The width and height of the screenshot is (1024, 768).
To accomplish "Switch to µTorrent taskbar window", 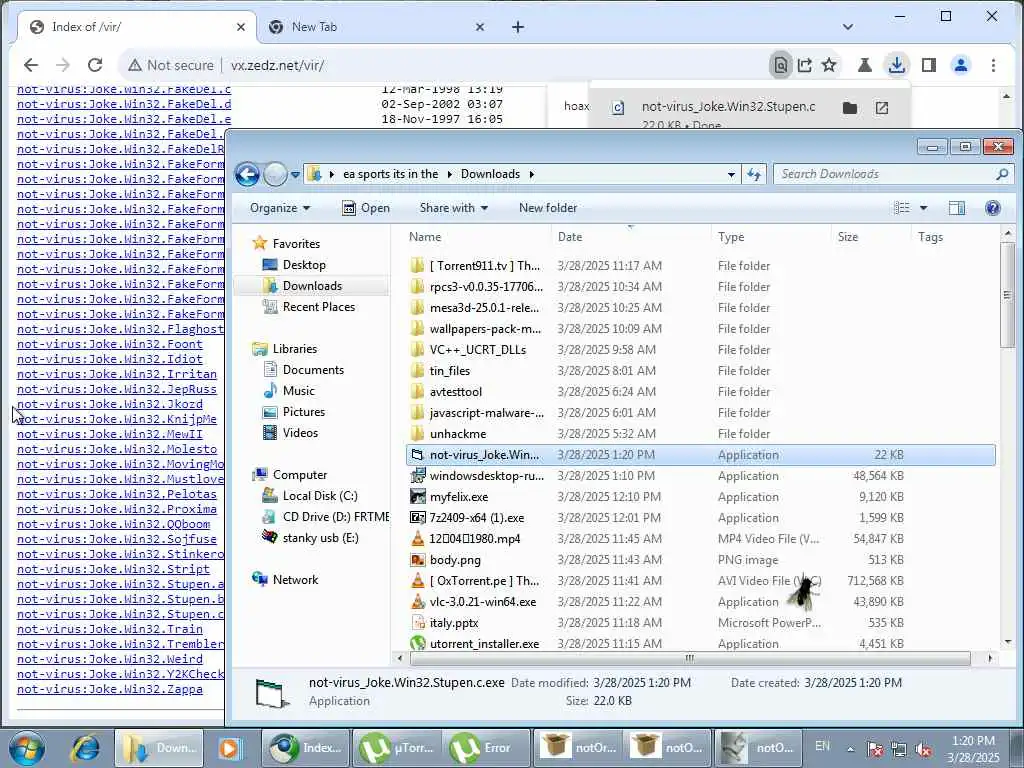I will pyautogui.click(x=397, y=748).
